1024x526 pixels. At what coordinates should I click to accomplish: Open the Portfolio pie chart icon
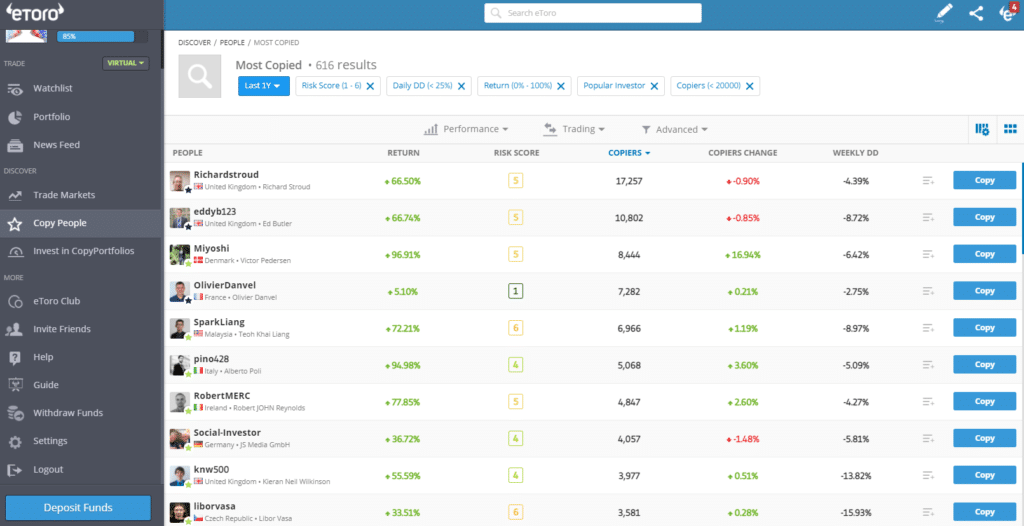(15, 117)
